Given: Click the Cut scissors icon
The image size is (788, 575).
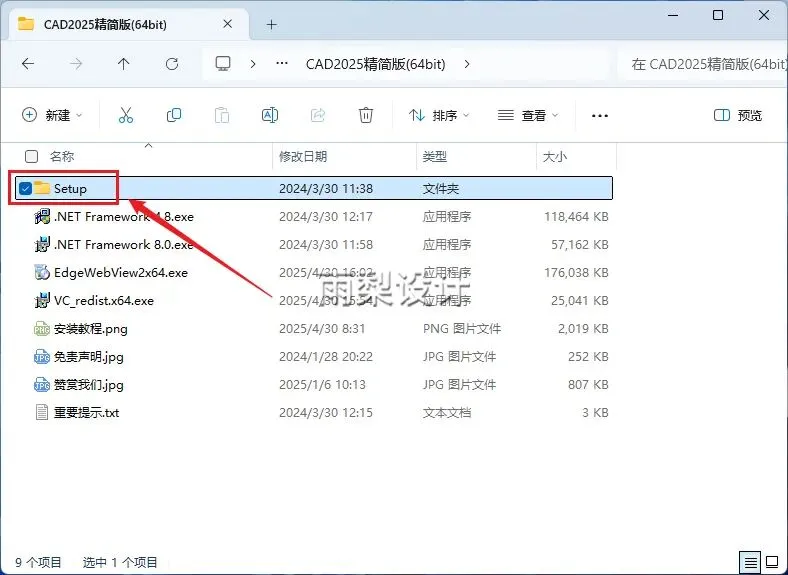Looking at the screenshot, I should pyautogui.click(x=126, y=115).
